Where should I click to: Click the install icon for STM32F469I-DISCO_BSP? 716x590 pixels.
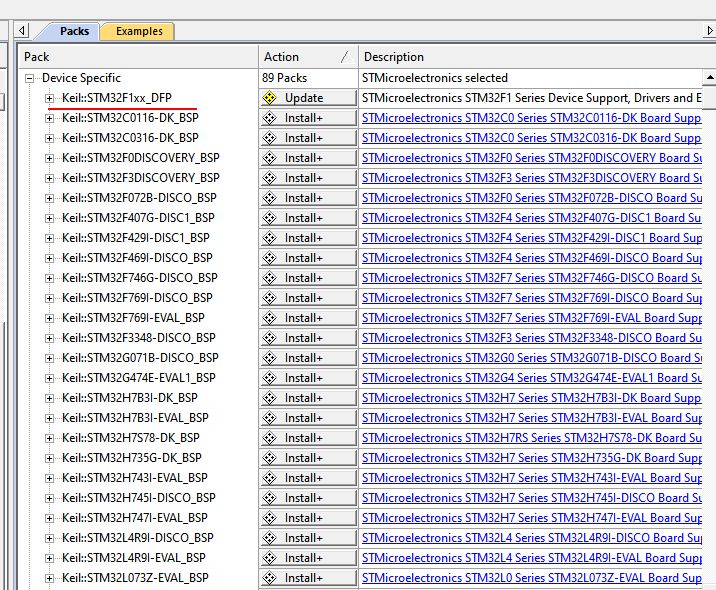[x=269, y=258]
